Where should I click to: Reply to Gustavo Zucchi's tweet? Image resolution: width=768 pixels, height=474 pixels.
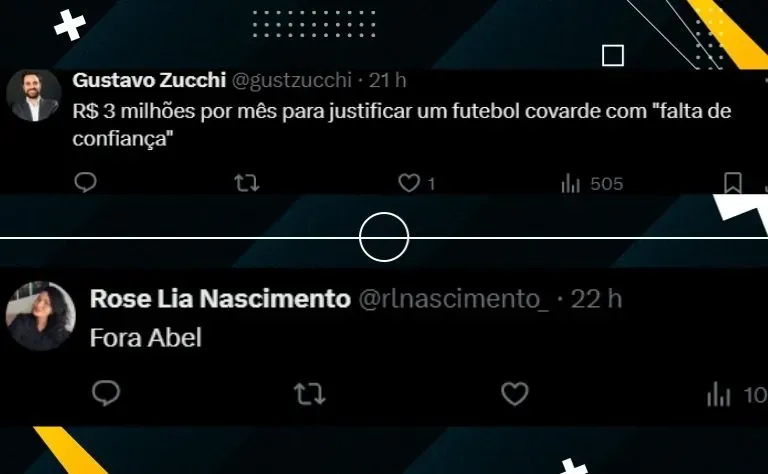(x=85, y=183)
